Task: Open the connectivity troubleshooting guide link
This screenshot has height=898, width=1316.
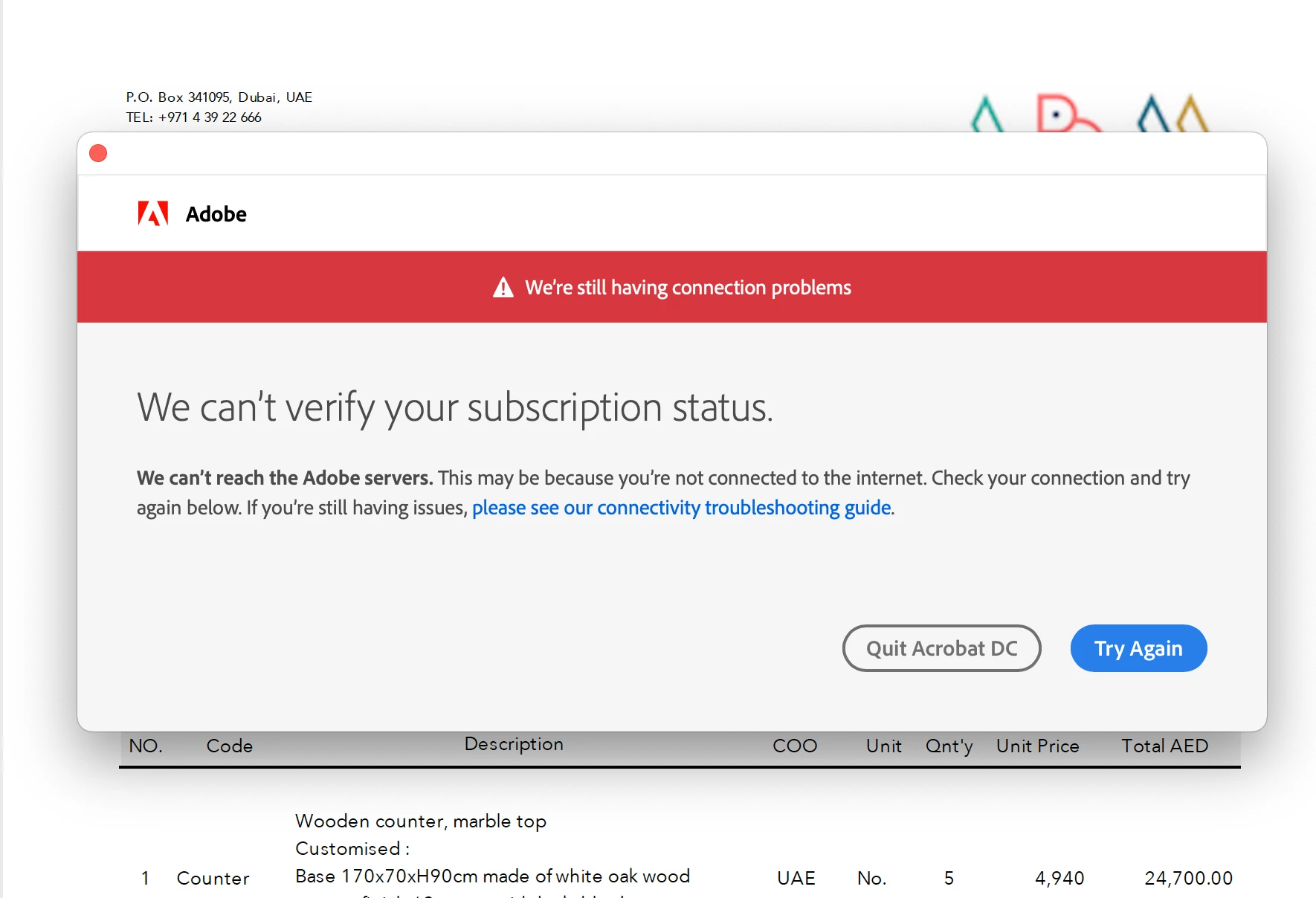Action: click(x=681, y=508)
